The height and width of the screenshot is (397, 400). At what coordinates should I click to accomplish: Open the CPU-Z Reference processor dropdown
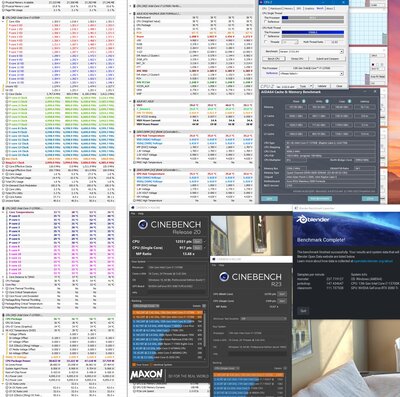(311, 73)
